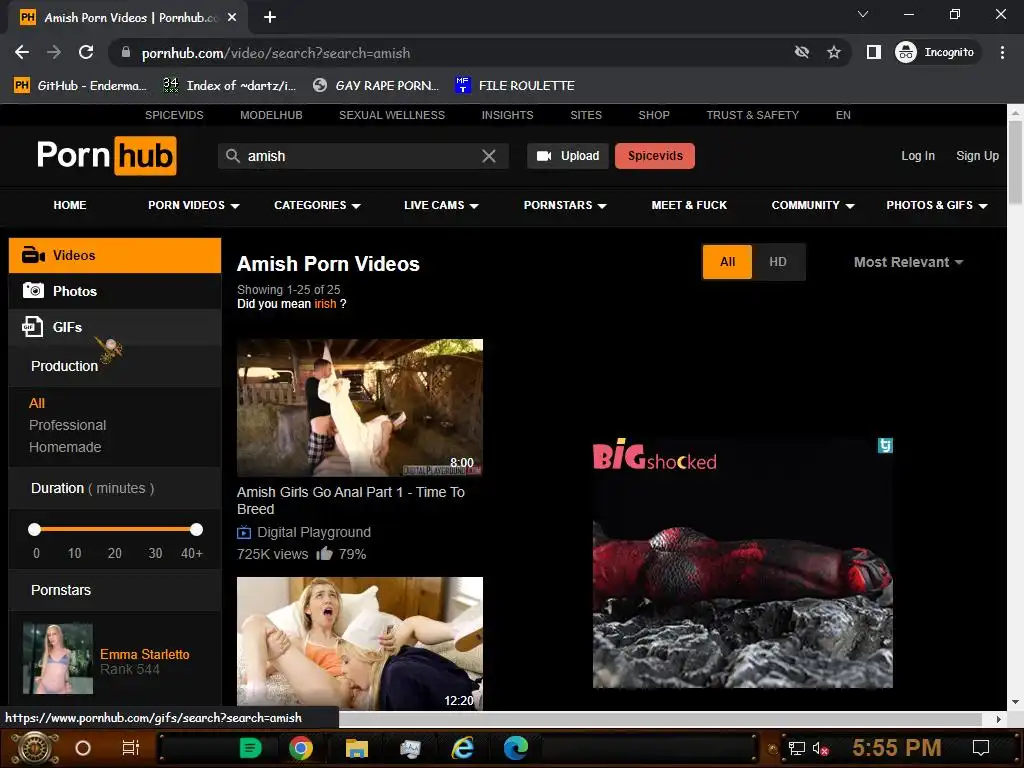The width and height of the screenshot is (1024, 768).
Task: Expand the CATEGORIES dropdown
Action: [317, 205]
